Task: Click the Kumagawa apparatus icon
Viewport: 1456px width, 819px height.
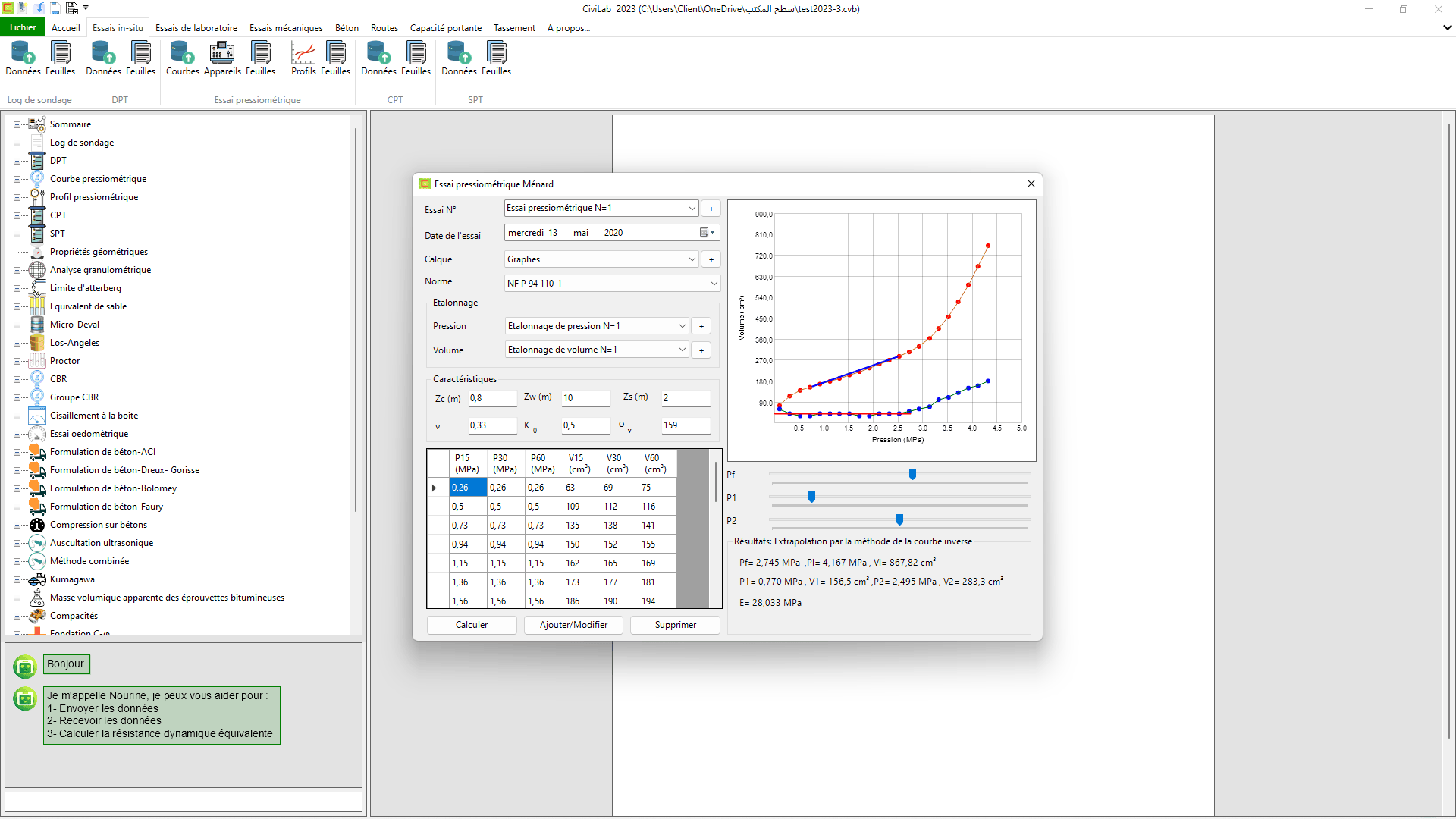Action: (37, 579)
